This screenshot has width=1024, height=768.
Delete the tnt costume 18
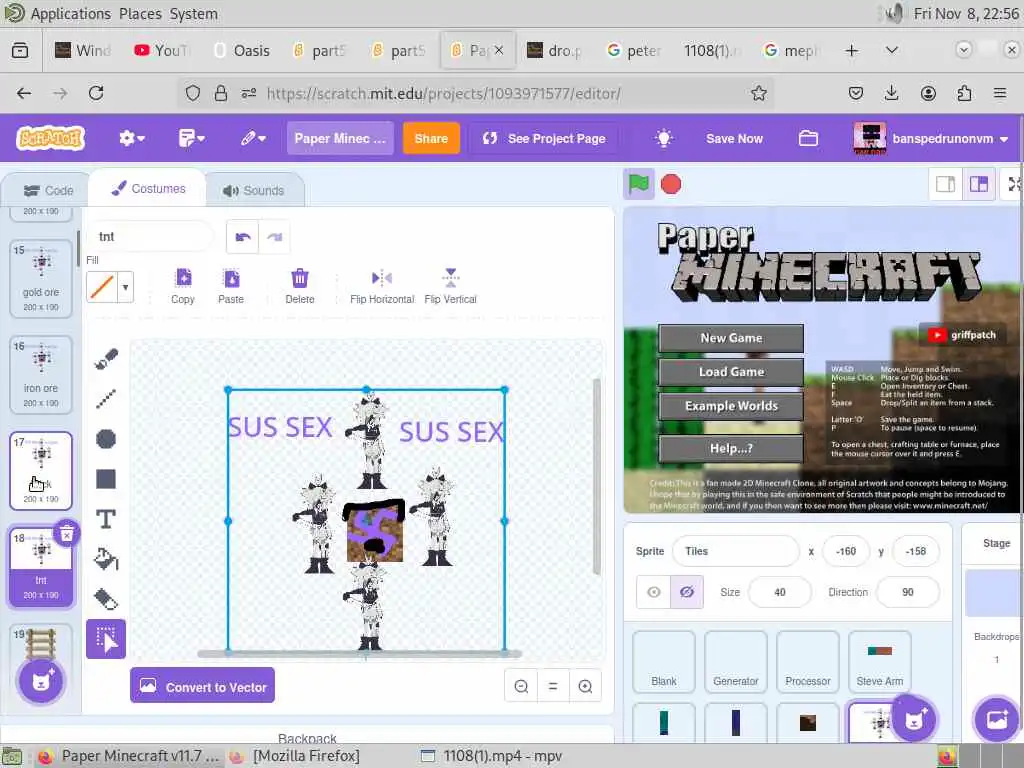(67, 534)
